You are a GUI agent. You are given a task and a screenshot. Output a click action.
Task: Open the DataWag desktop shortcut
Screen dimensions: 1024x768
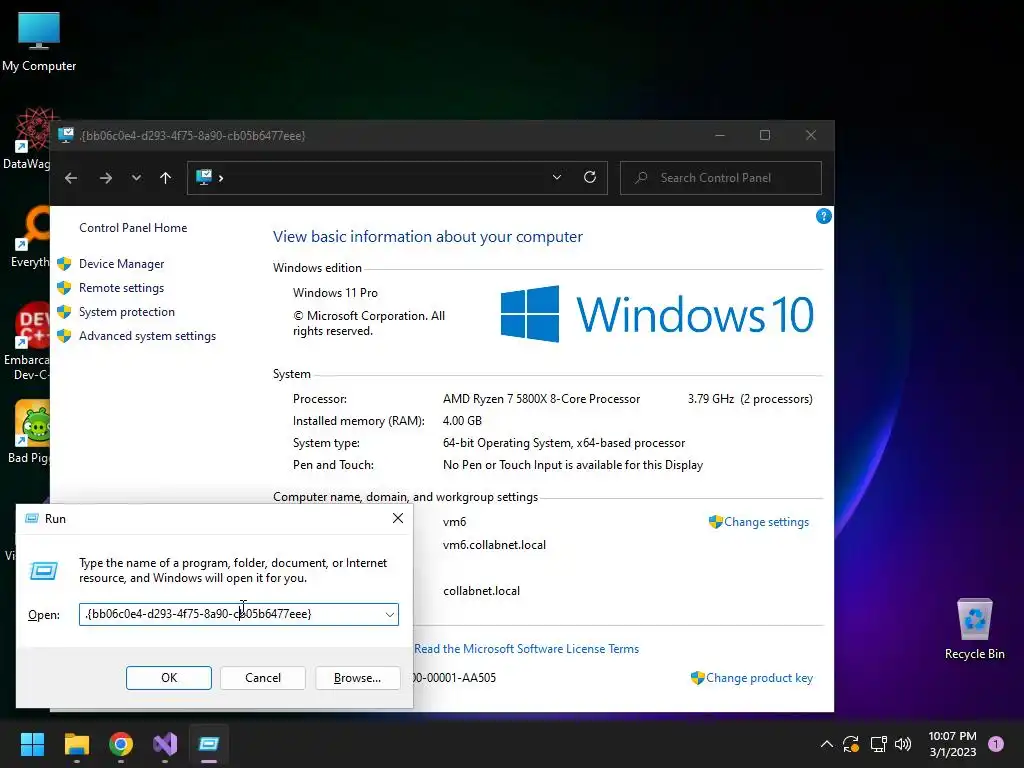point(26,138)
